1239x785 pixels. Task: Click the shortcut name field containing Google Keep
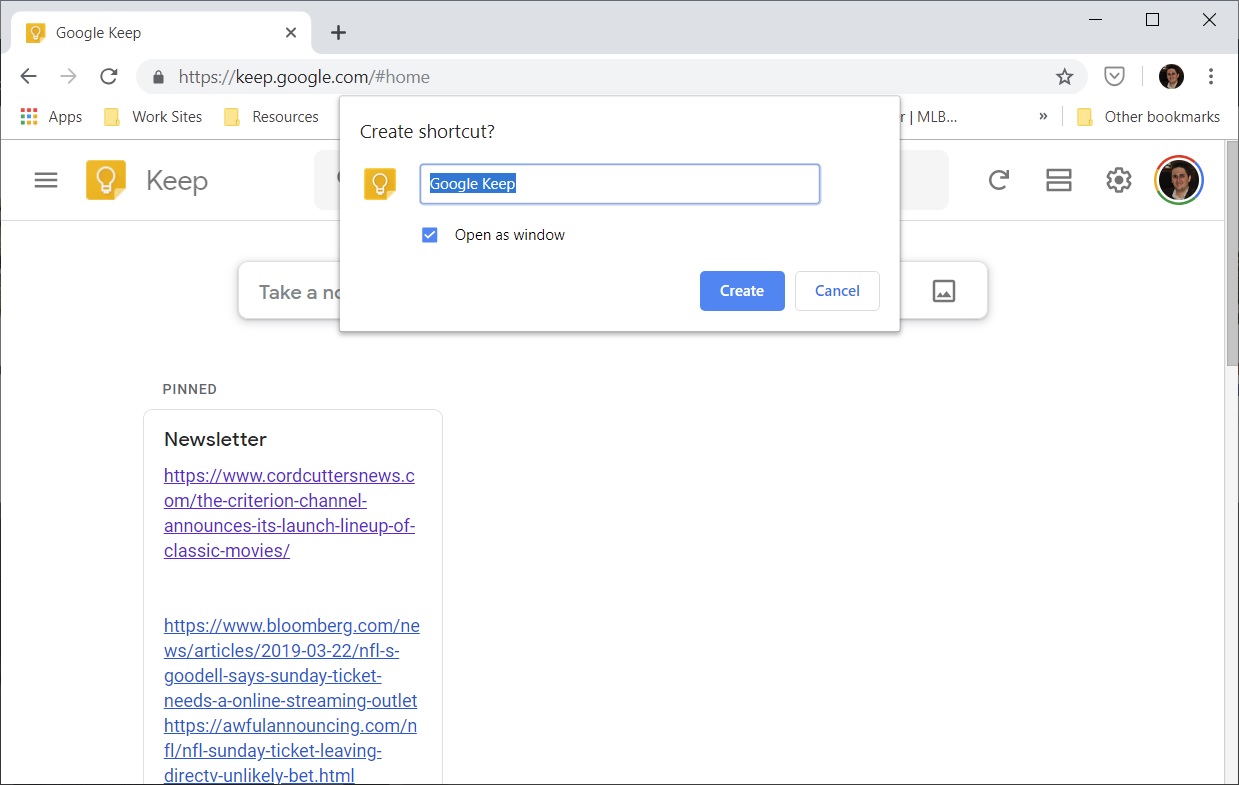(620, 184)
